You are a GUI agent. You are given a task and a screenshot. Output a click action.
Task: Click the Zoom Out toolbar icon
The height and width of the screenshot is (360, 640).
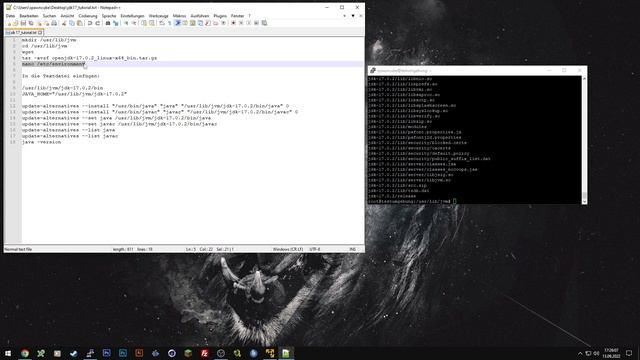[134, 23]
